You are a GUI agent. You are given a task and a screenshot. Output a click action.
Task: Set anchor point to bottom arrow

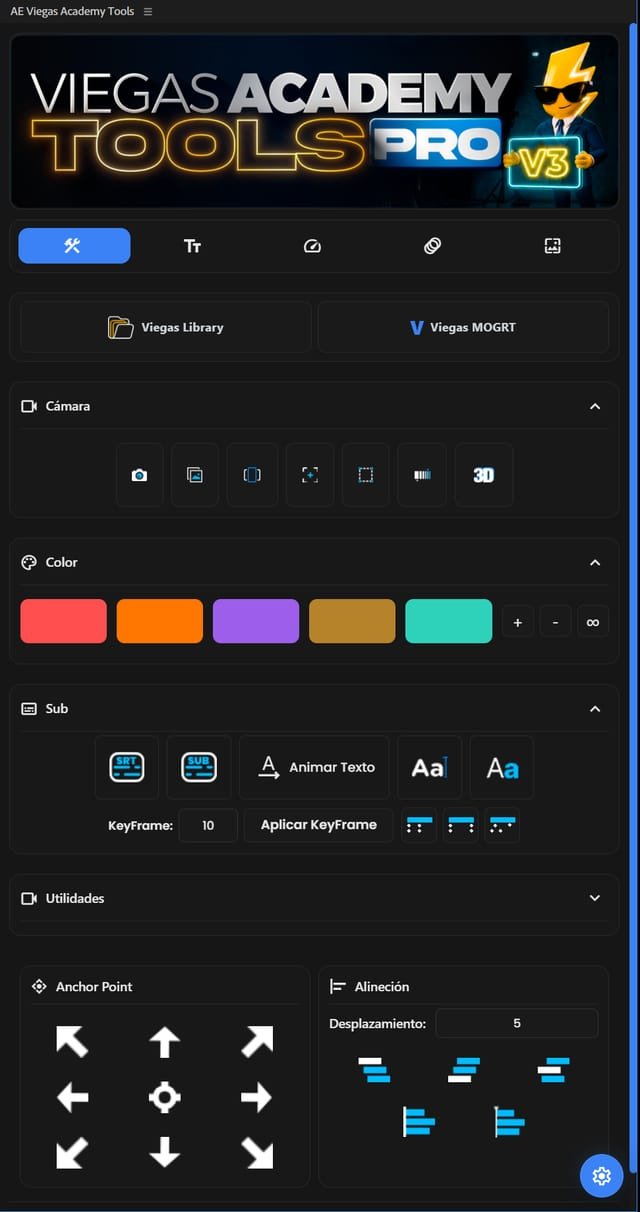click(x=164, y=1153)
